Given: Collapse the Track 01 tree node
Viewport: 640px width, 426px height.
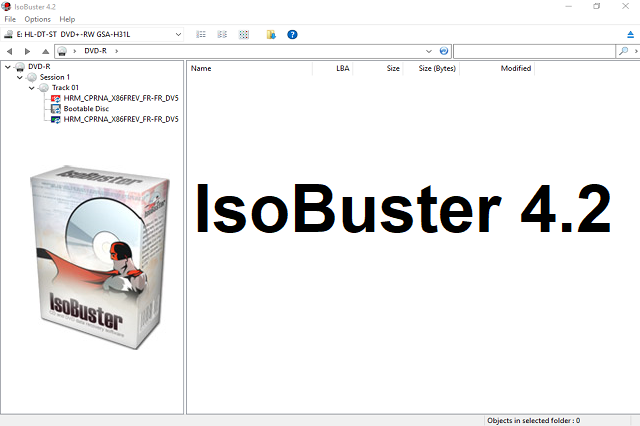Looking at the screenshot, I should click(32, 88).
